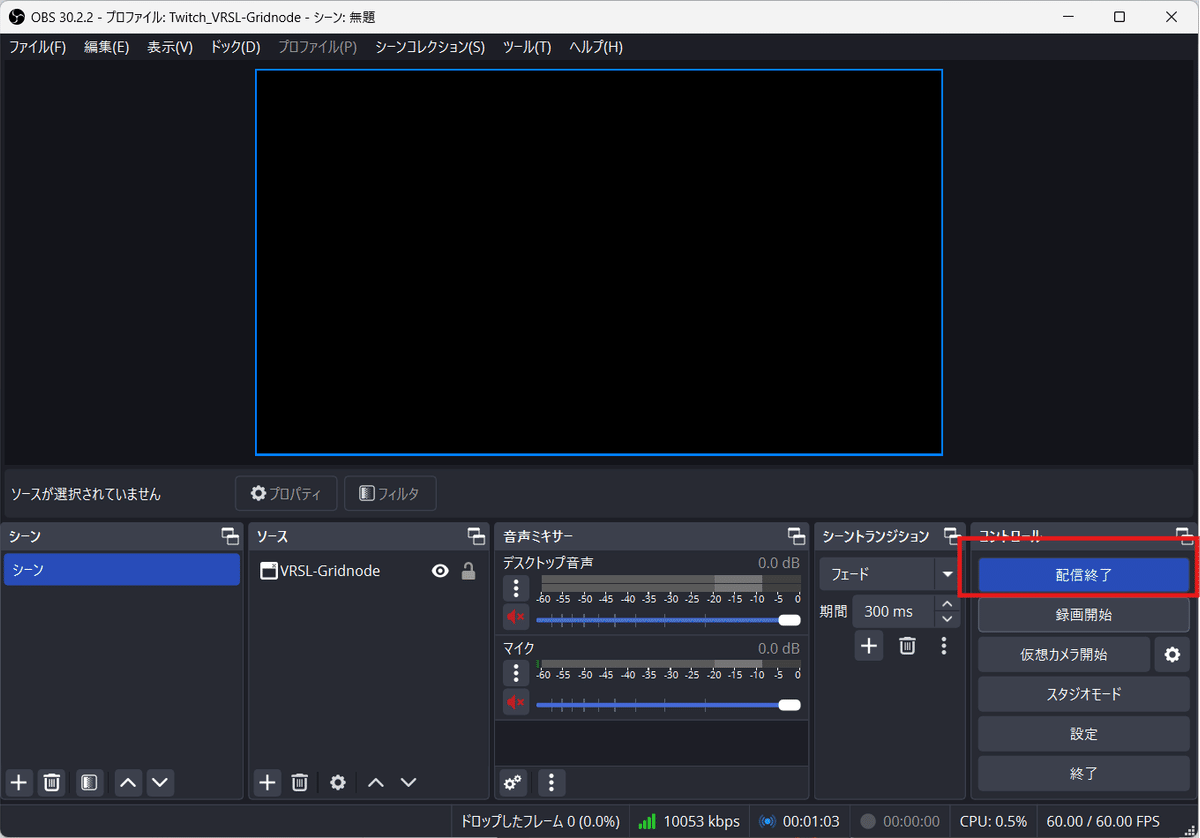
Task: Open source properties gear in Sources panel
Action: (x=338, y=782)
